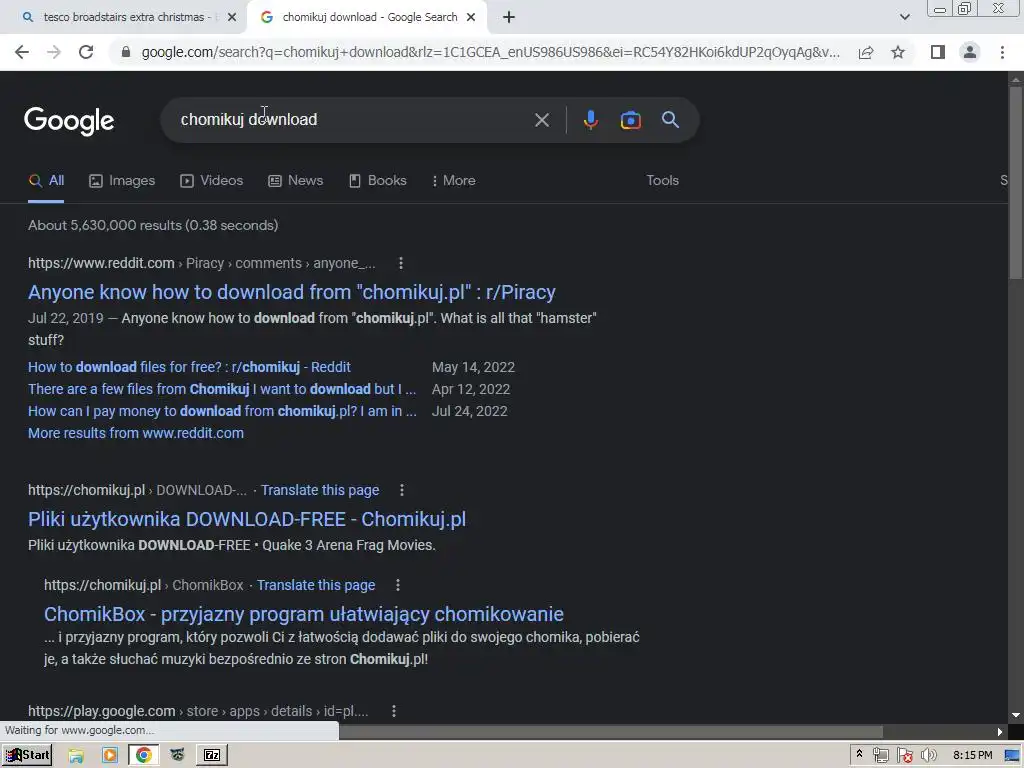
Task: Open the tab search dropdown arrow
Action: (904, 17)
